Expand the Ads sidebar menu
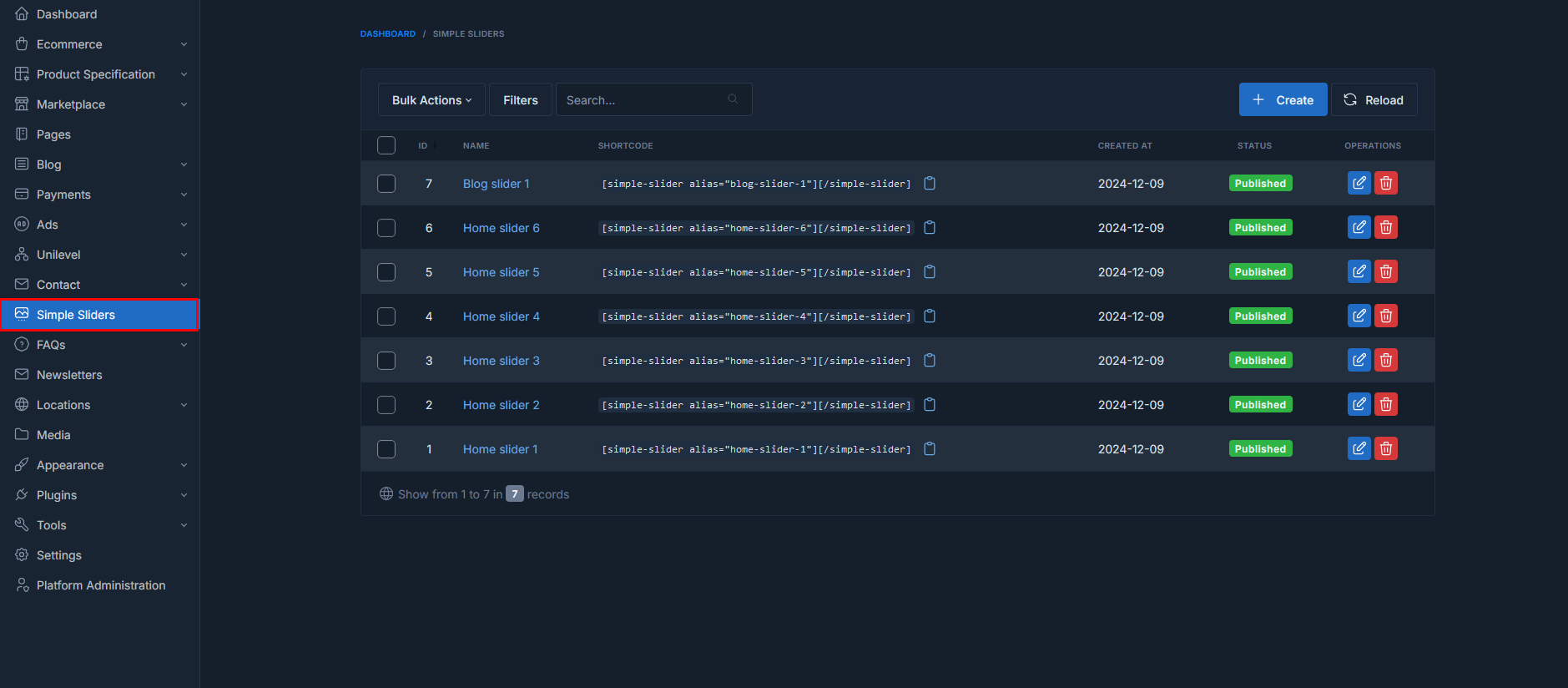The image size is (1568, 688). click(100, 225)
